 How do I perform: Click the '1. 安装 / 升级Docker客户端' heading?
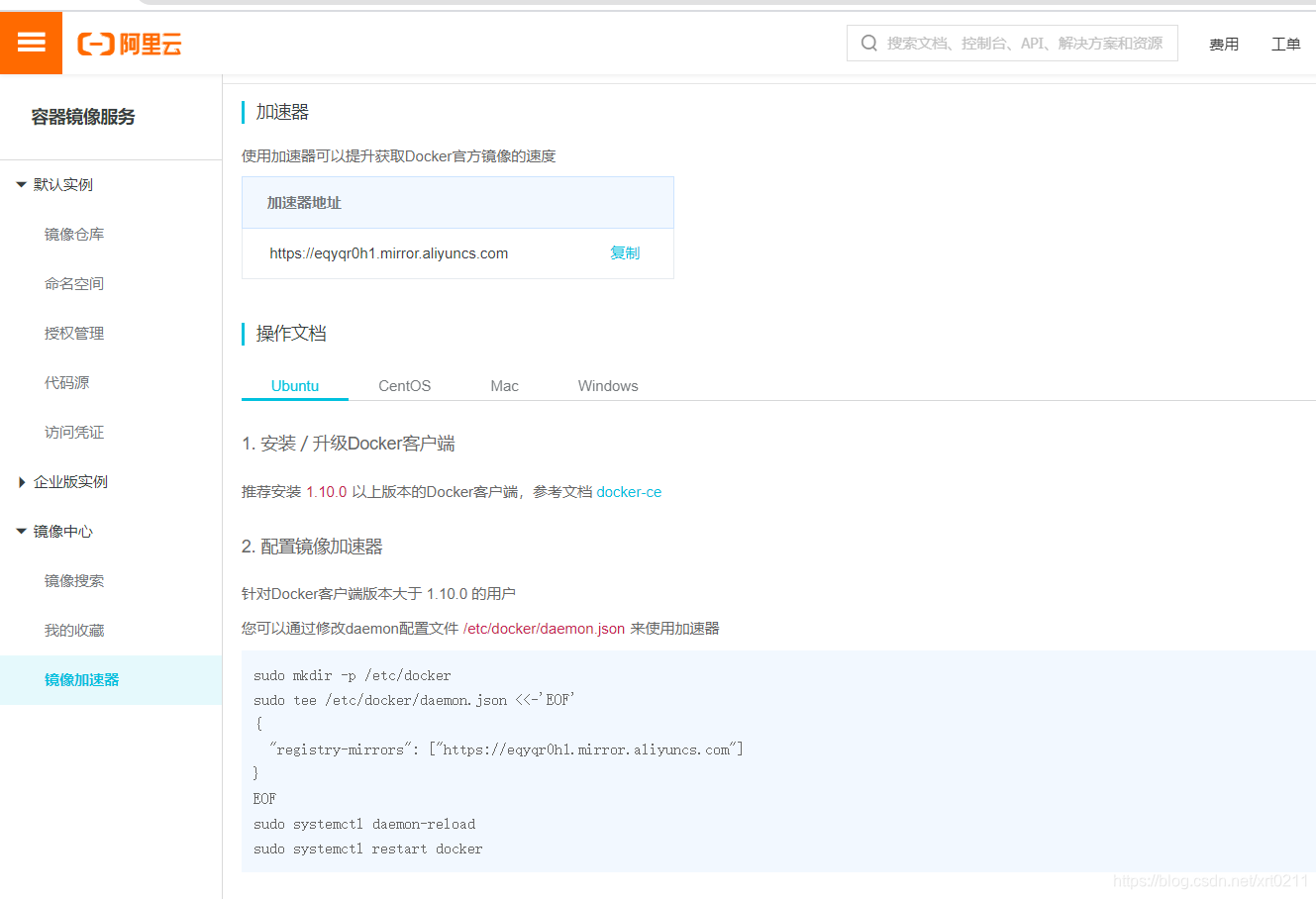349,444
